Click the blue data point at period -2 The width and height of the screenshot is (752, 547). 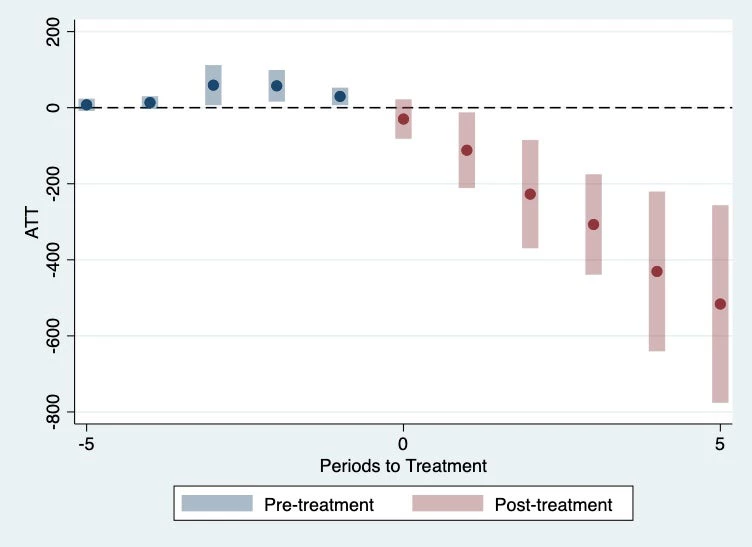click(x=277, y=86)
